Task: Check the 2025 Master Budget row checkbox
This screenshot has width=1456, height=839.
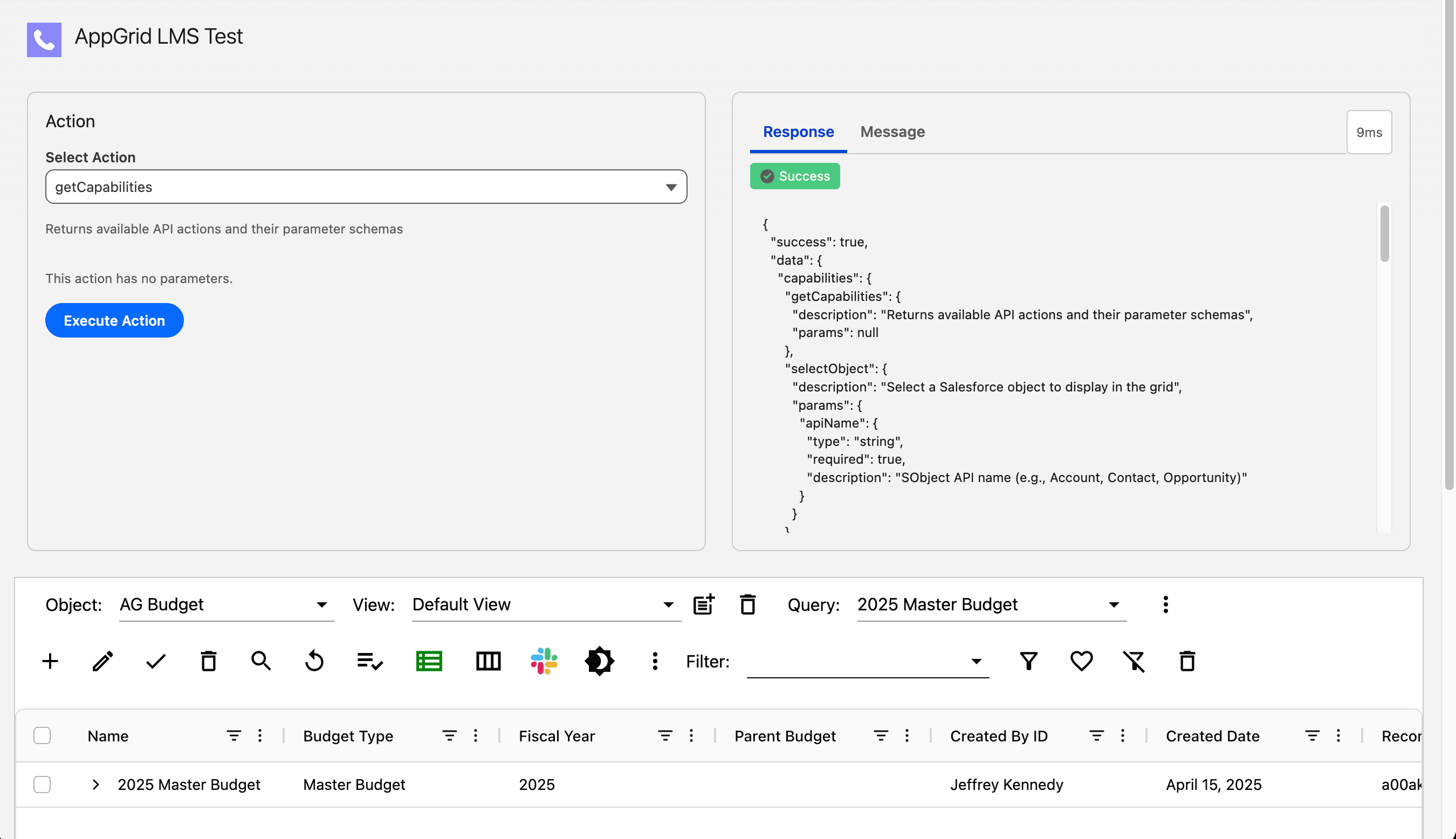Action: (x=42, y=785)
